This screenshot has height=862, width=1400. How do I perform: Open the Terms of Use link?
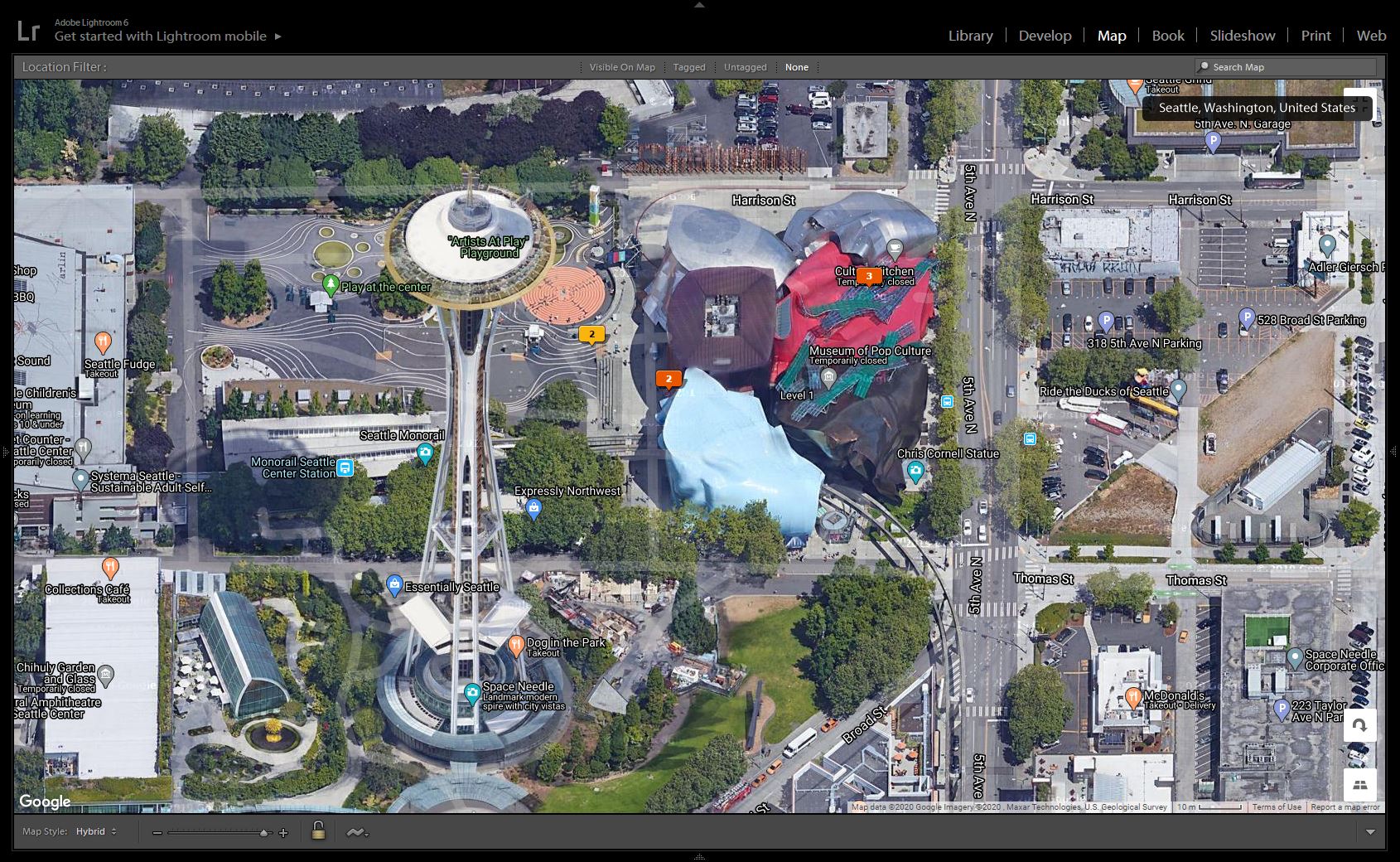1277,807
